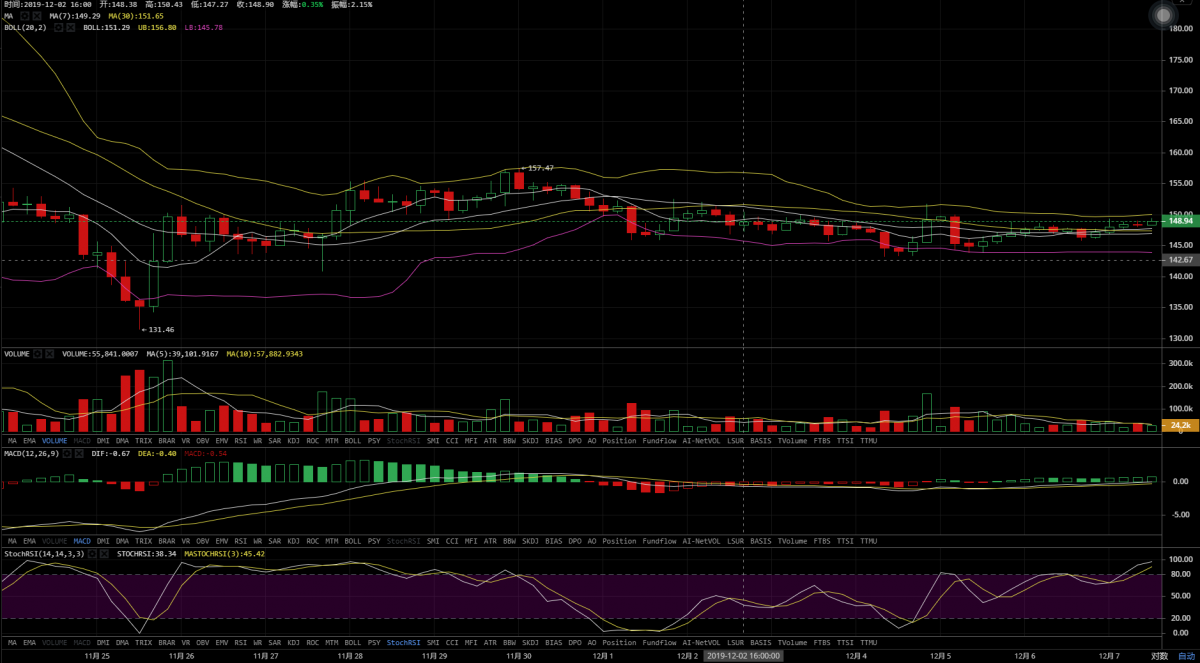Open settings for the MA indicator
Image resolution: width=1200 pixels, height=663 pixels.
(x=25, y=16)
